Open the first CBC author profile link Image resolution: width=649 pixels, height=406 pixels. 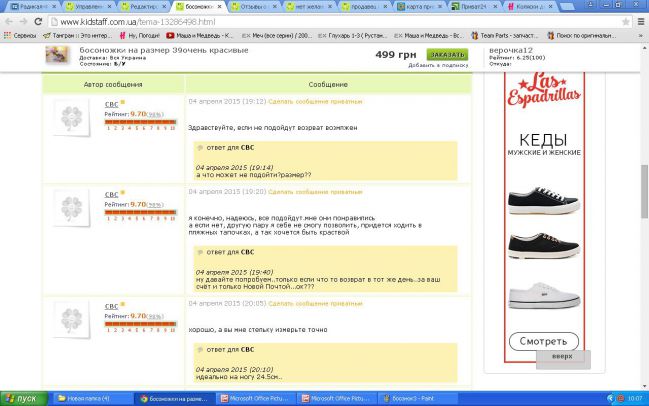pos(111,105)
